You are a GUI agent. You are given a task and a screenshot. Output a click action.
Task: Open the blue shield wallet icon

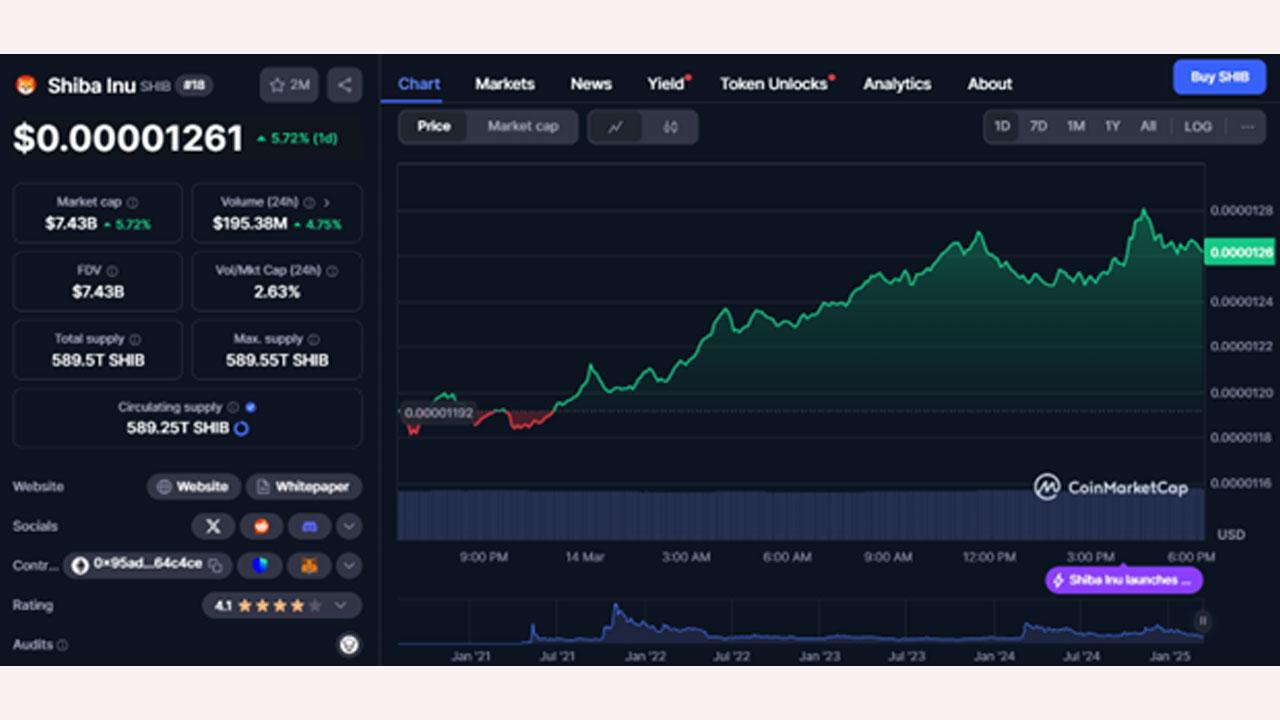tap(261, 566)
